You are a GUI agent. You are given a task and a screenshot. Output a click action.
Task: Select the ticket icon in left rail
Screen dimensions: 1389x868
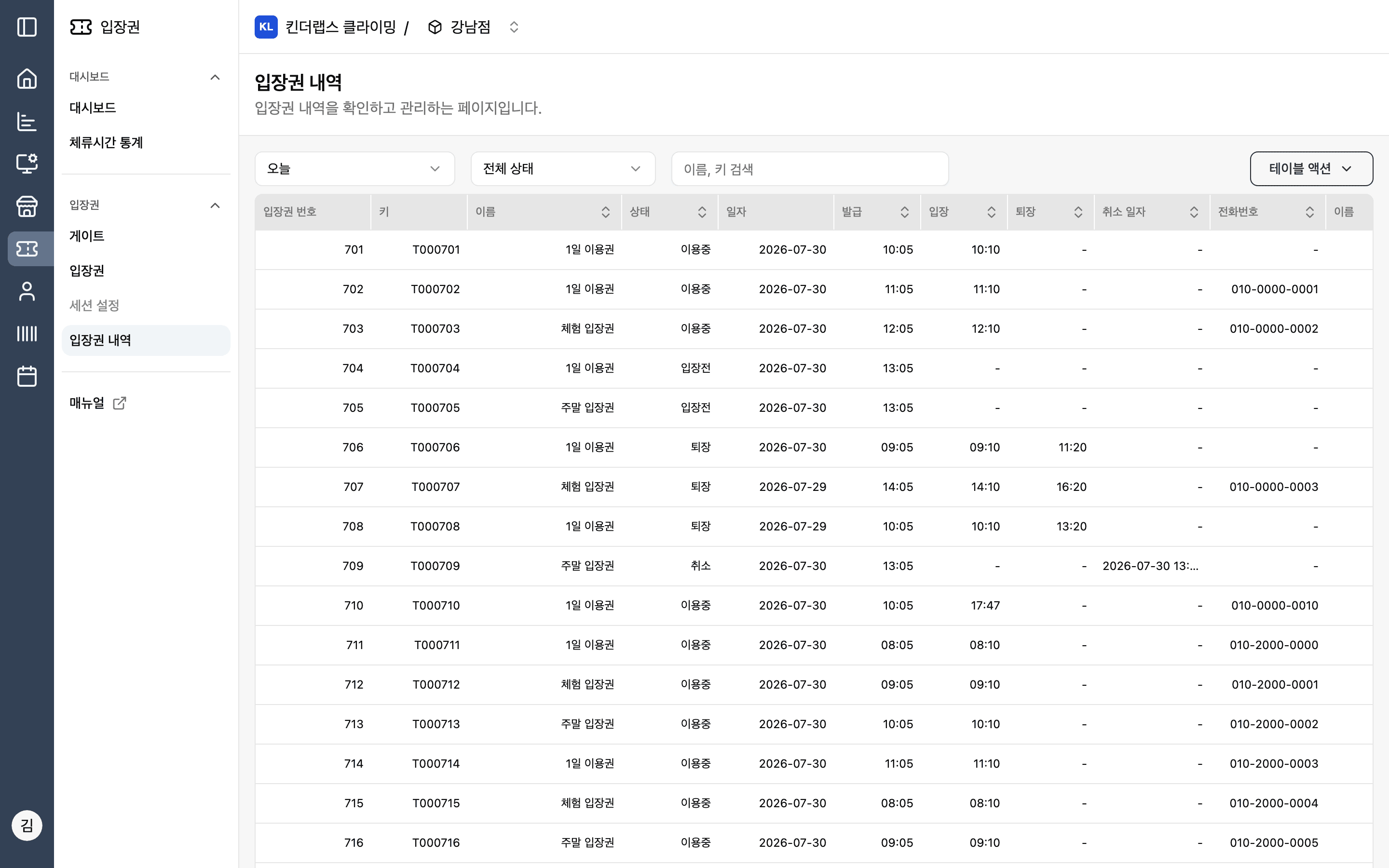[27, 248]
